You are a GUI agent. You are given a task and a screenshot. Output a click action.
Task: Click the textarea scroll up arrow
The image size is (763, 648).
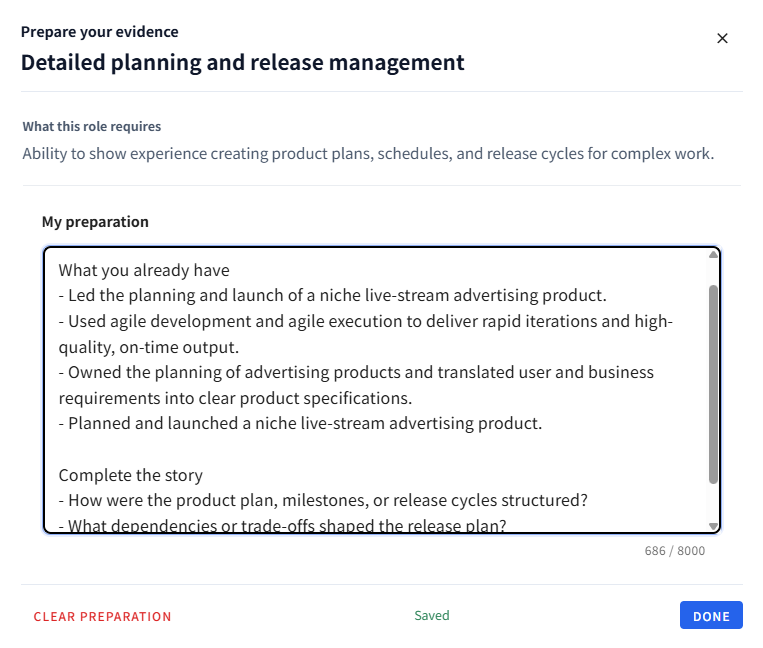pyautogui.click(x=713, y=255)
